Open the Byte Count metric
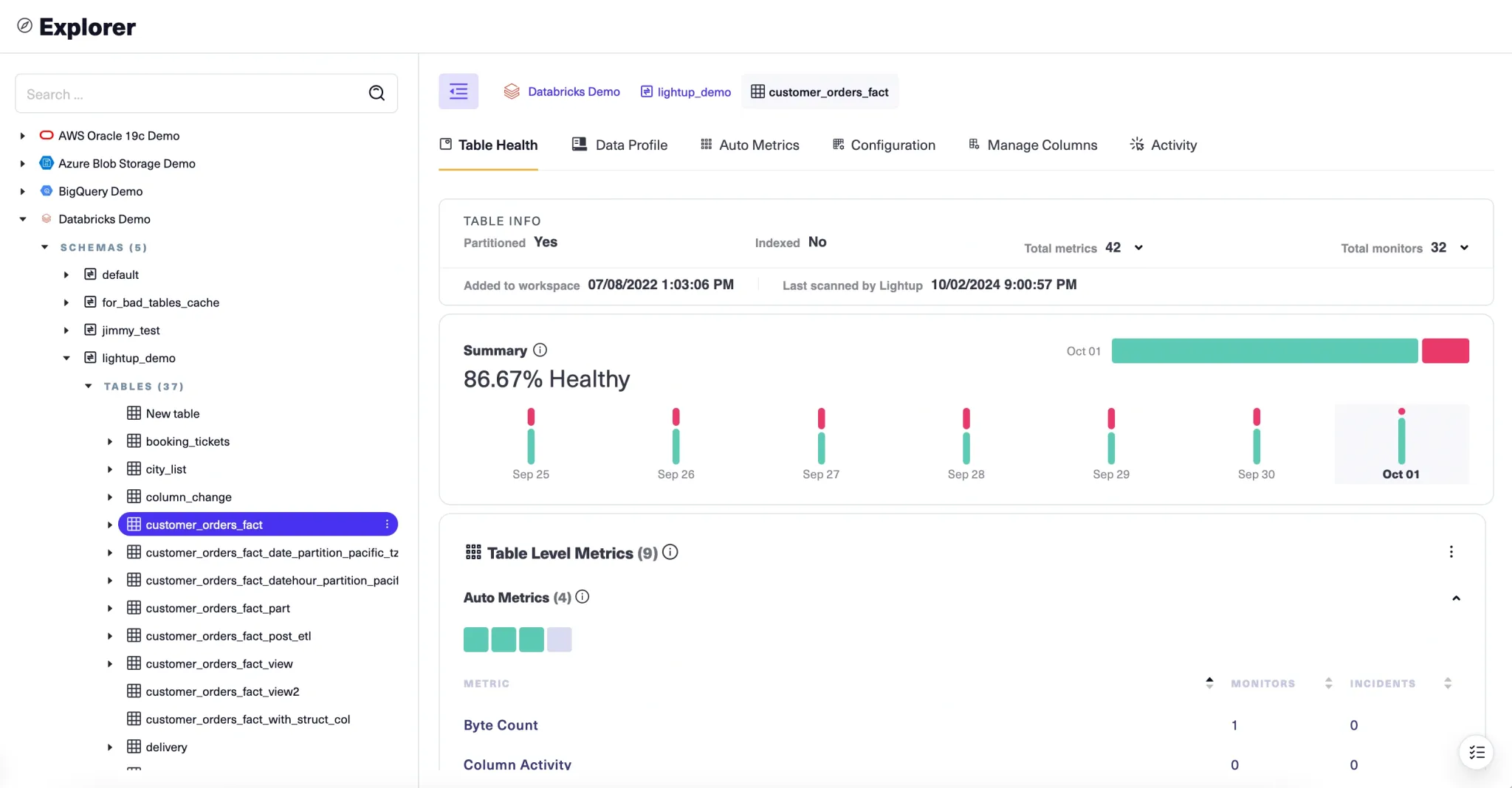This screenshot has width=1512, height=788. coord(500,725)
